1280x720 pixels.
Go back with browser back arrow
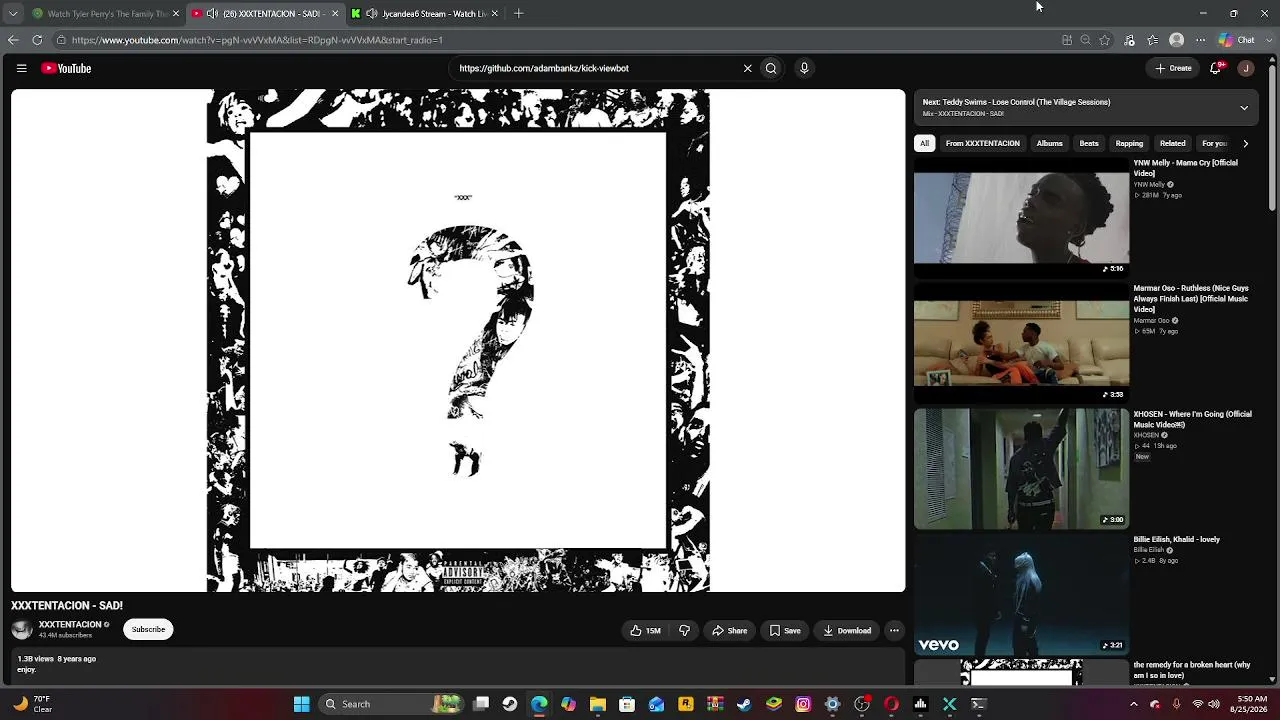click(13, 40)
